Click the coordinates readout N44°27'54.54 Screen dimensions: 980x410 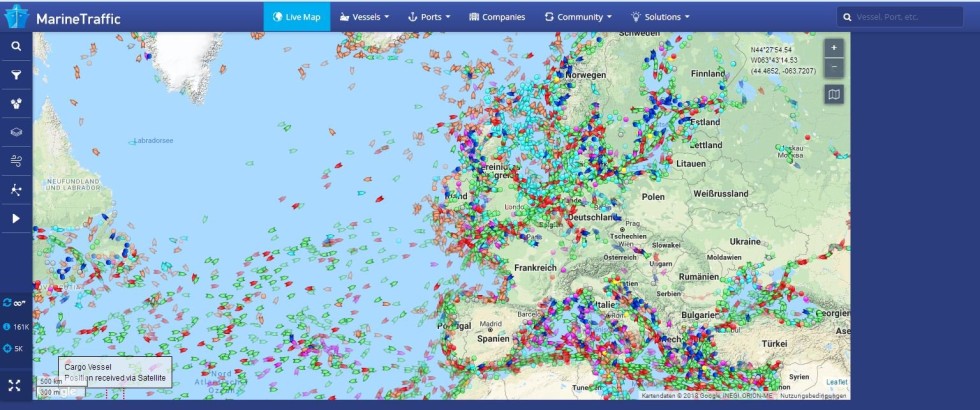coord(771,49)
